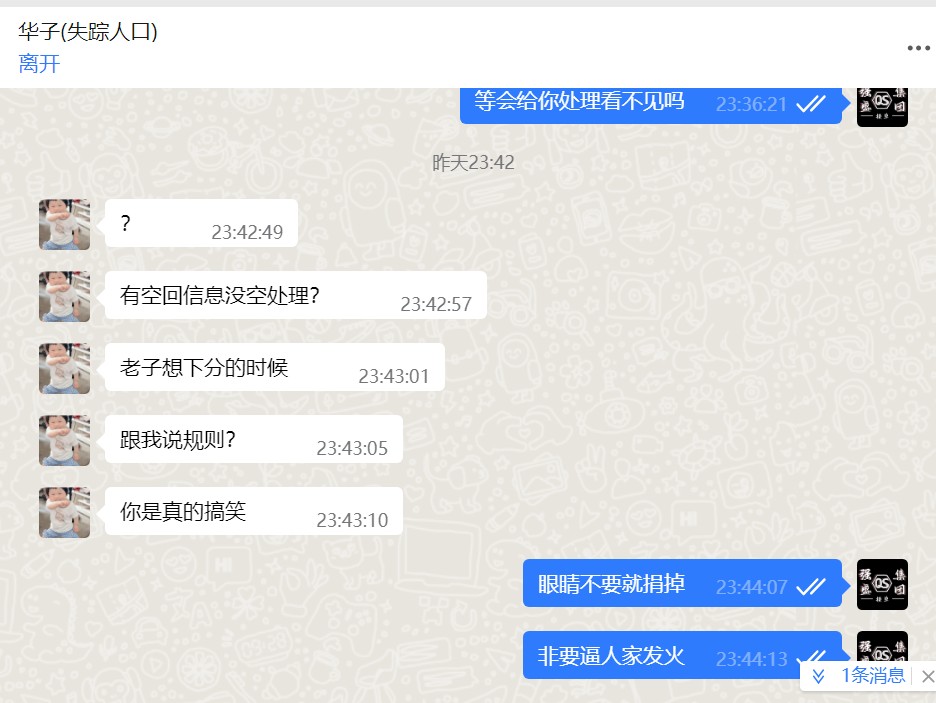This screenshot has width=936, height=703.
Task: Click read-receipt double checkmark at 23:36:21
Action: [x=811, y=104]
